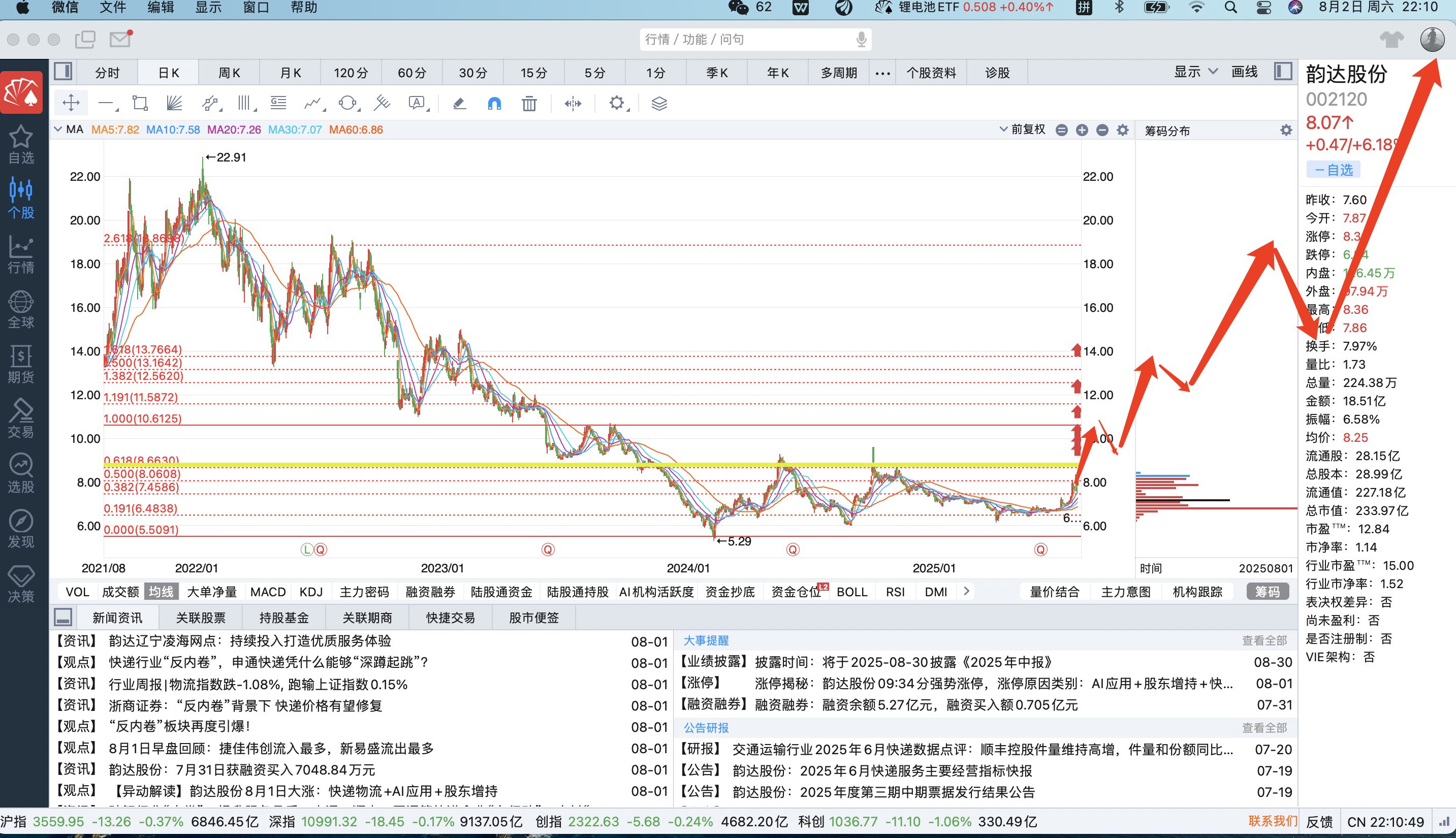This screenshot has width=1456, height=838.
Task: Pick the fan lines drawing tool
Action: [174, 103]
